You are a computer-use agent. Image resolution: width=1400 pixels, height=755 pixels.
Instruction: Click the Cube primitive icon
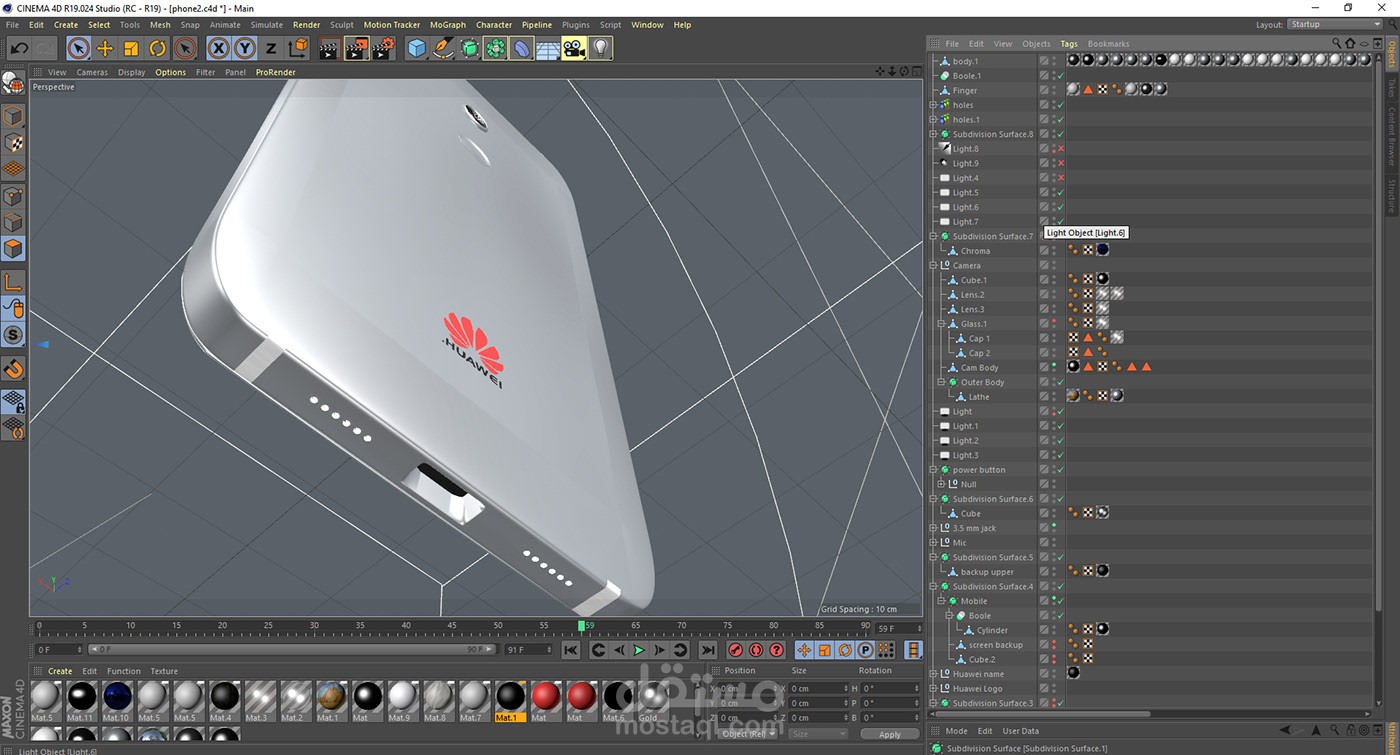417,48
